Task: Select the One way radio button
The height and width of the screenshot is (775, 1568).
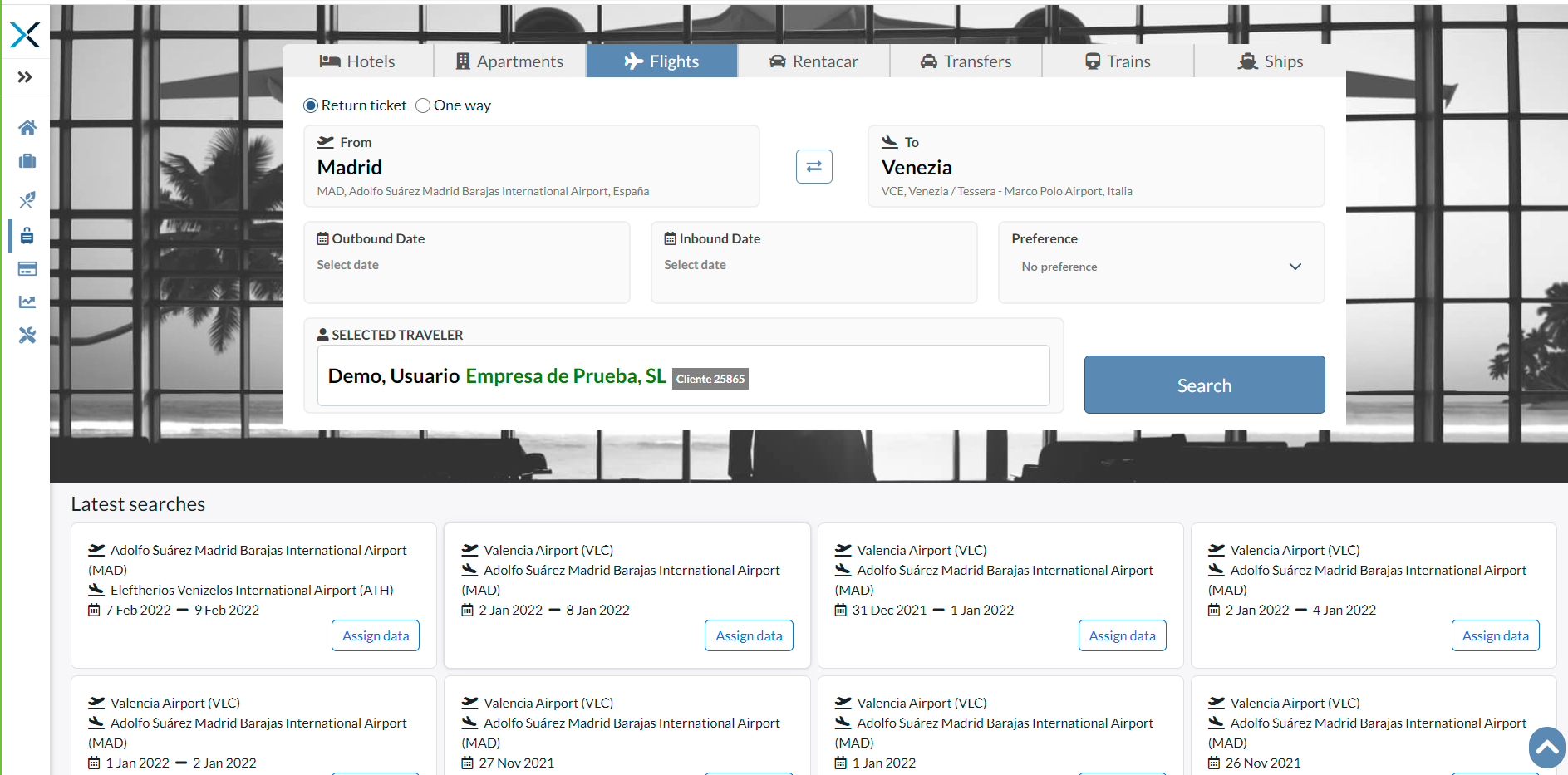Action: tap(423, 105)
